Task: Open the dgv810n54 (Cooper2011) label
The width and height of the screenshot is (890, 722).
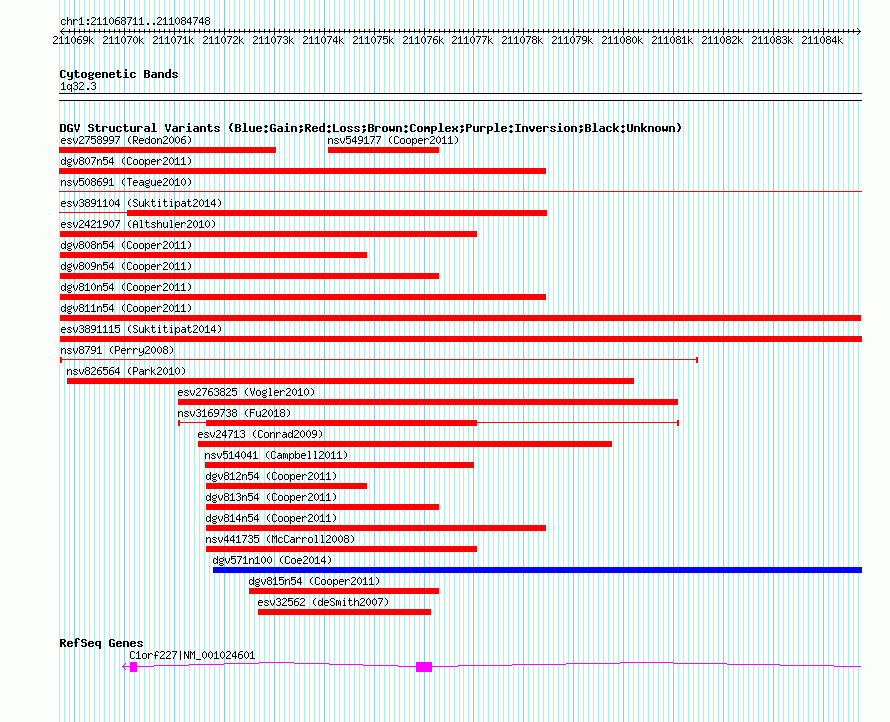Action: pyautogui.click(x=126, y=287)
